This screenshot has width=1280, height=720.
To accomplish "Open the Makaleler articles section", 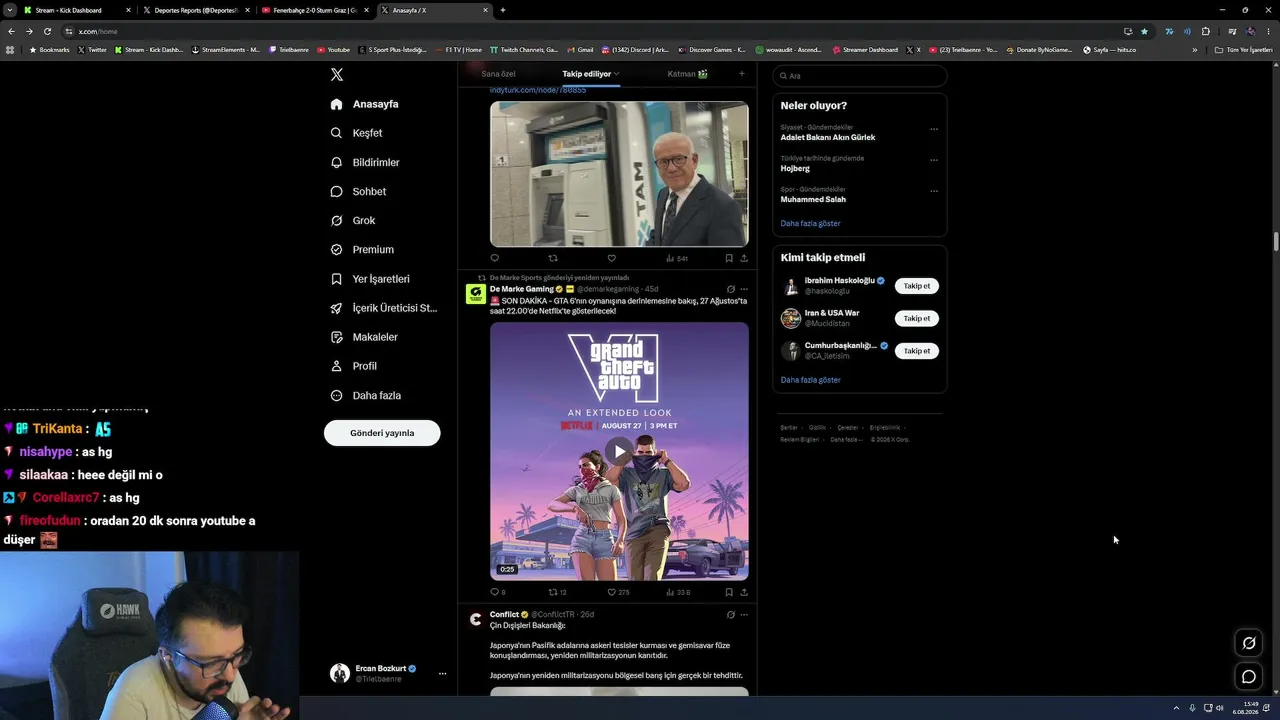I will [364, 337].
